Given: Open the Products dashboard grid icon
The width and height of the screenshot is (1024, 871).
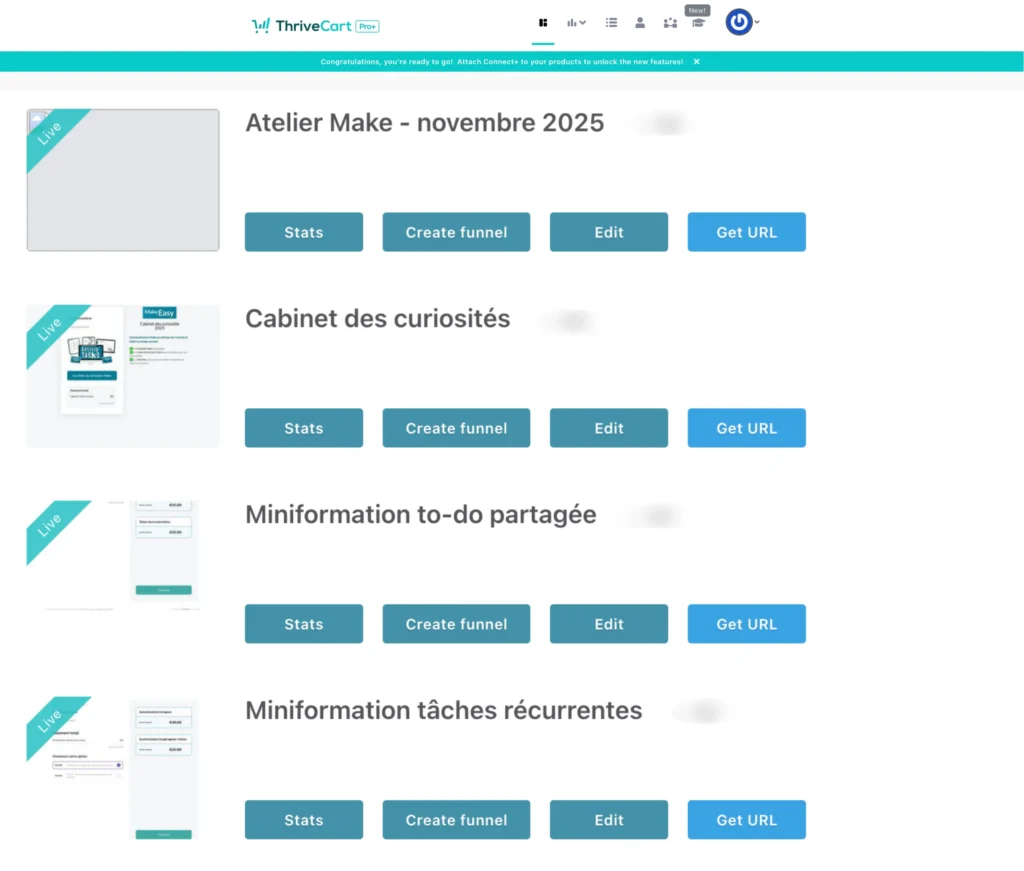Looking at the screenshot, I should 543,22.
